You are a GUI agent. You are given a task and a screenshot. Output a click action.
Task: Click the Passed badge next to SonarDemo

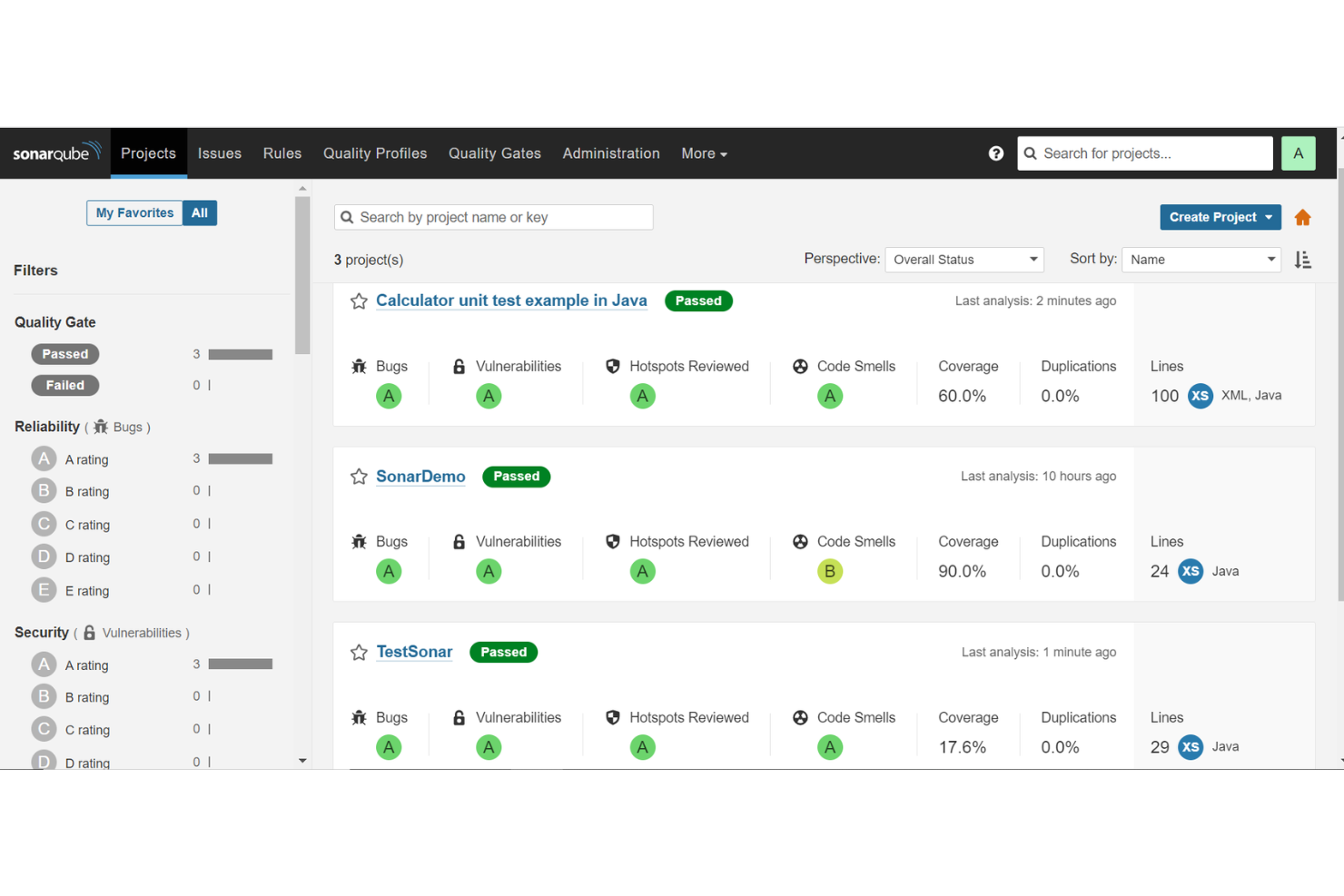[x=516, y=477]
